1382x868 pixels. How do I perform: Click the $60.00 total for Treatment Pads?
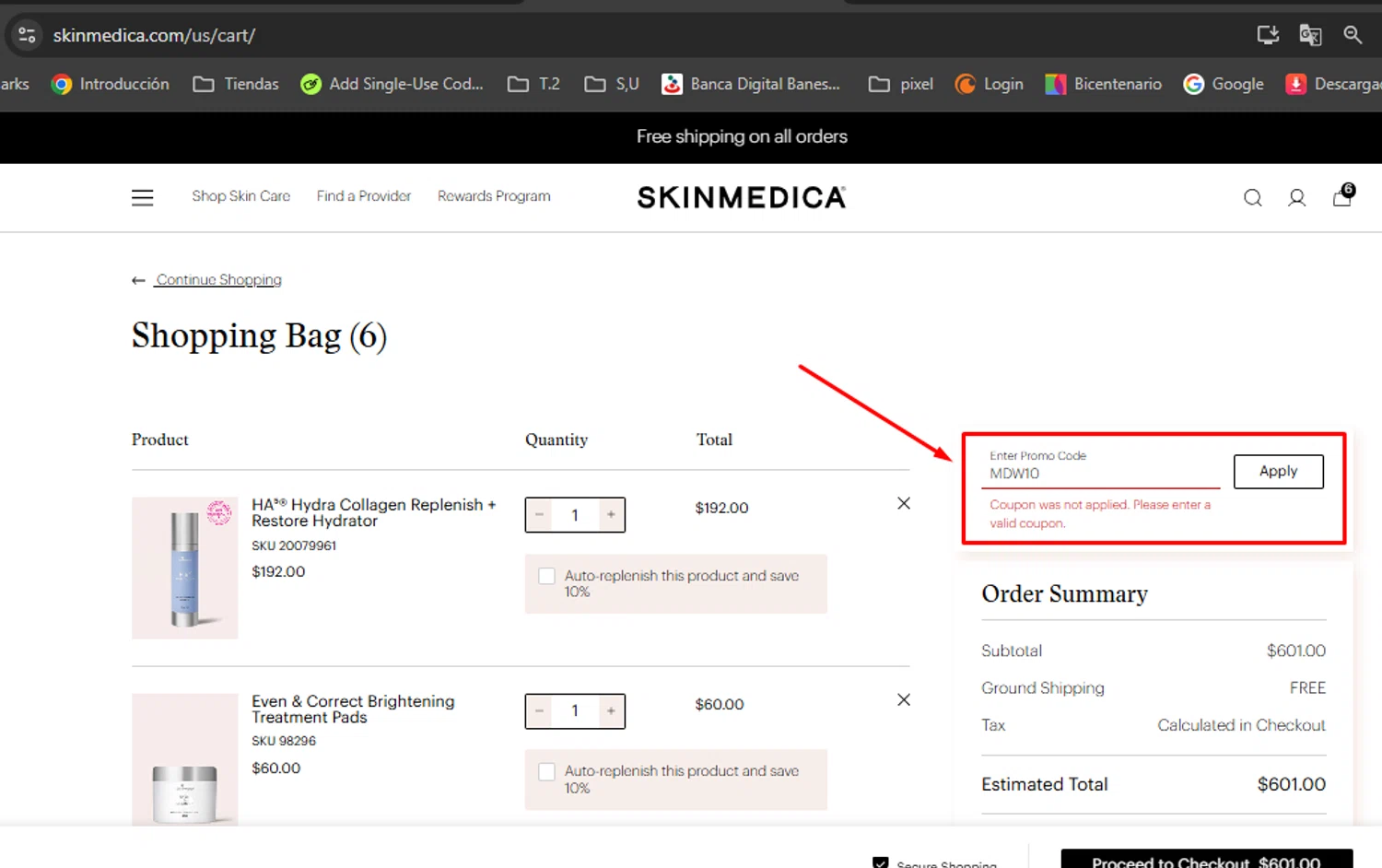720,704
